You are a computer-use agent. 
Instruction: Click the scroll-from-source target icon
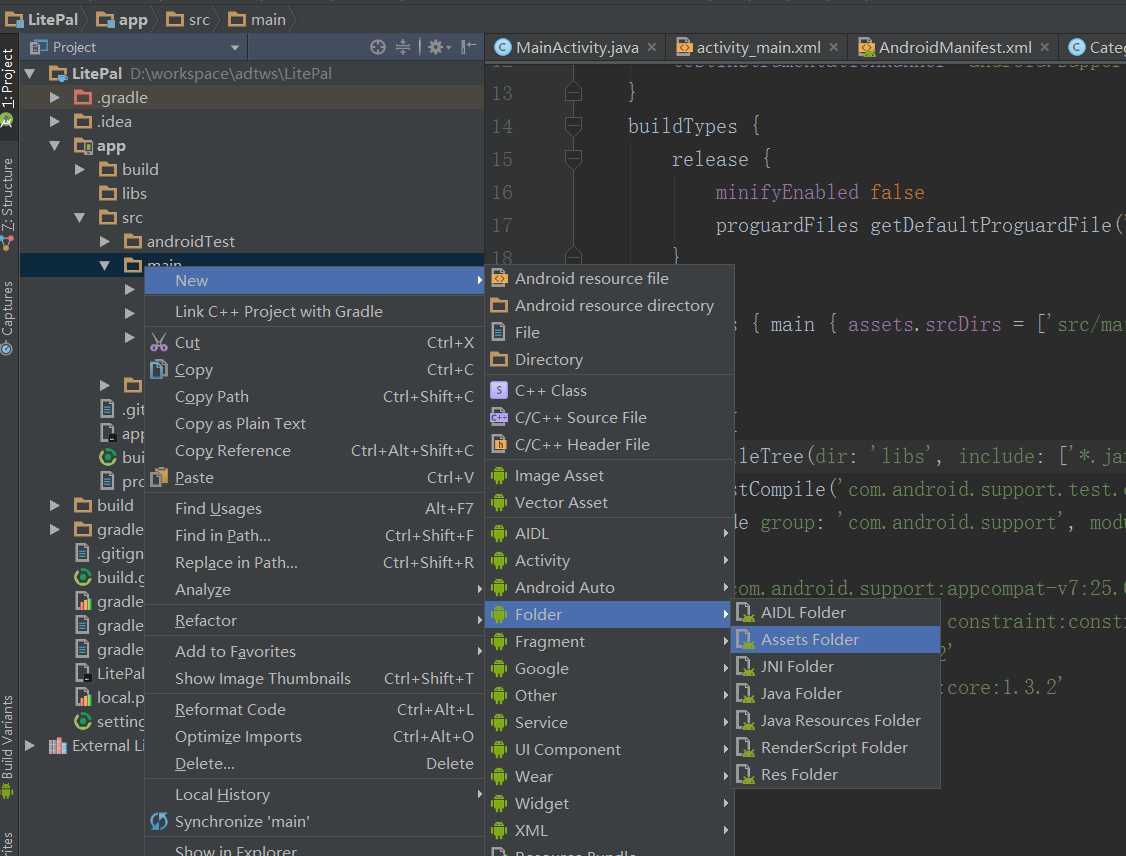[x=378, y=47]
